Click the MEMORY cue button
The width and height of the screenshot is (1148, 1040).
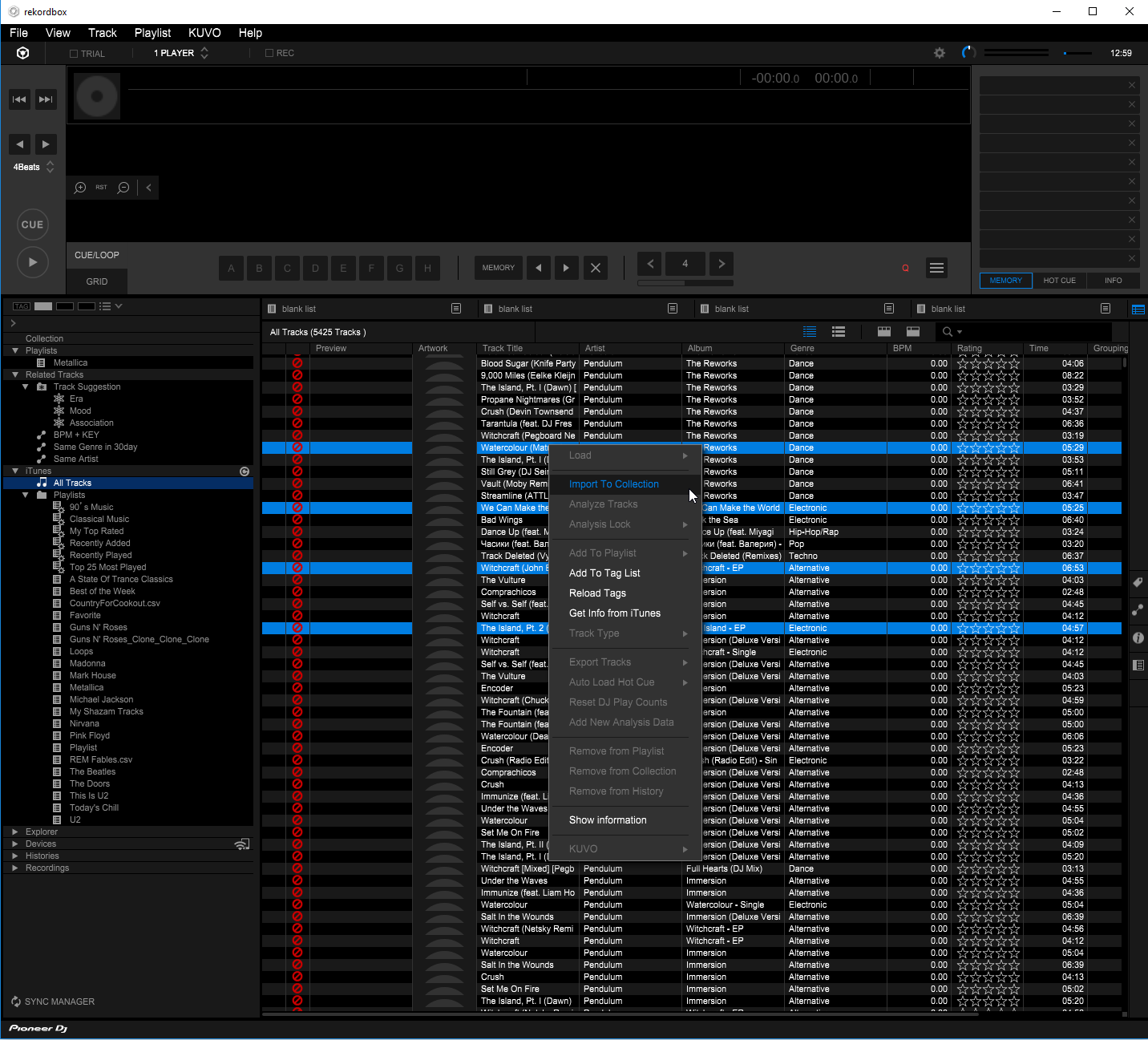499,268
